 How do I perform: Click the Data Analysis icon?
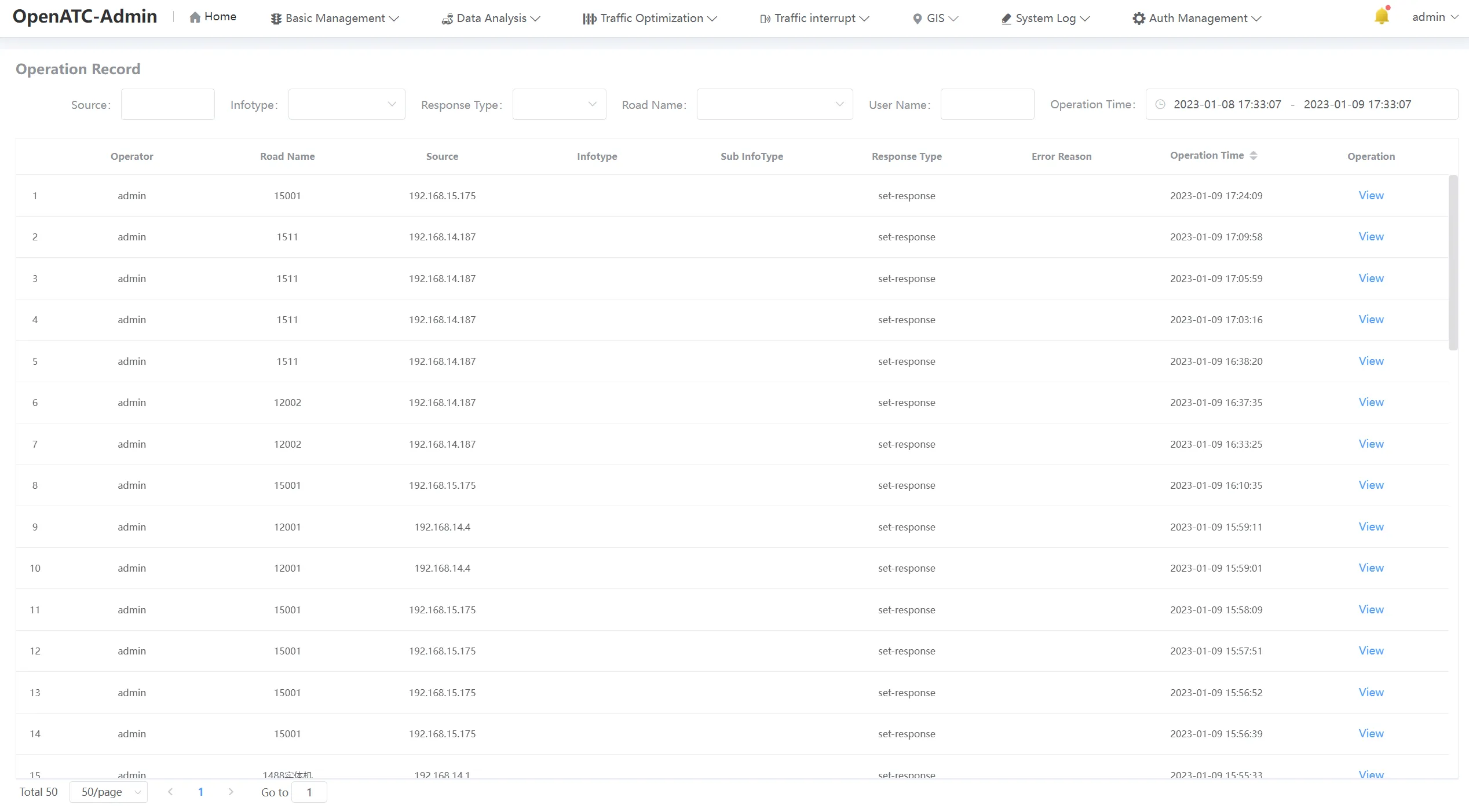447,19
